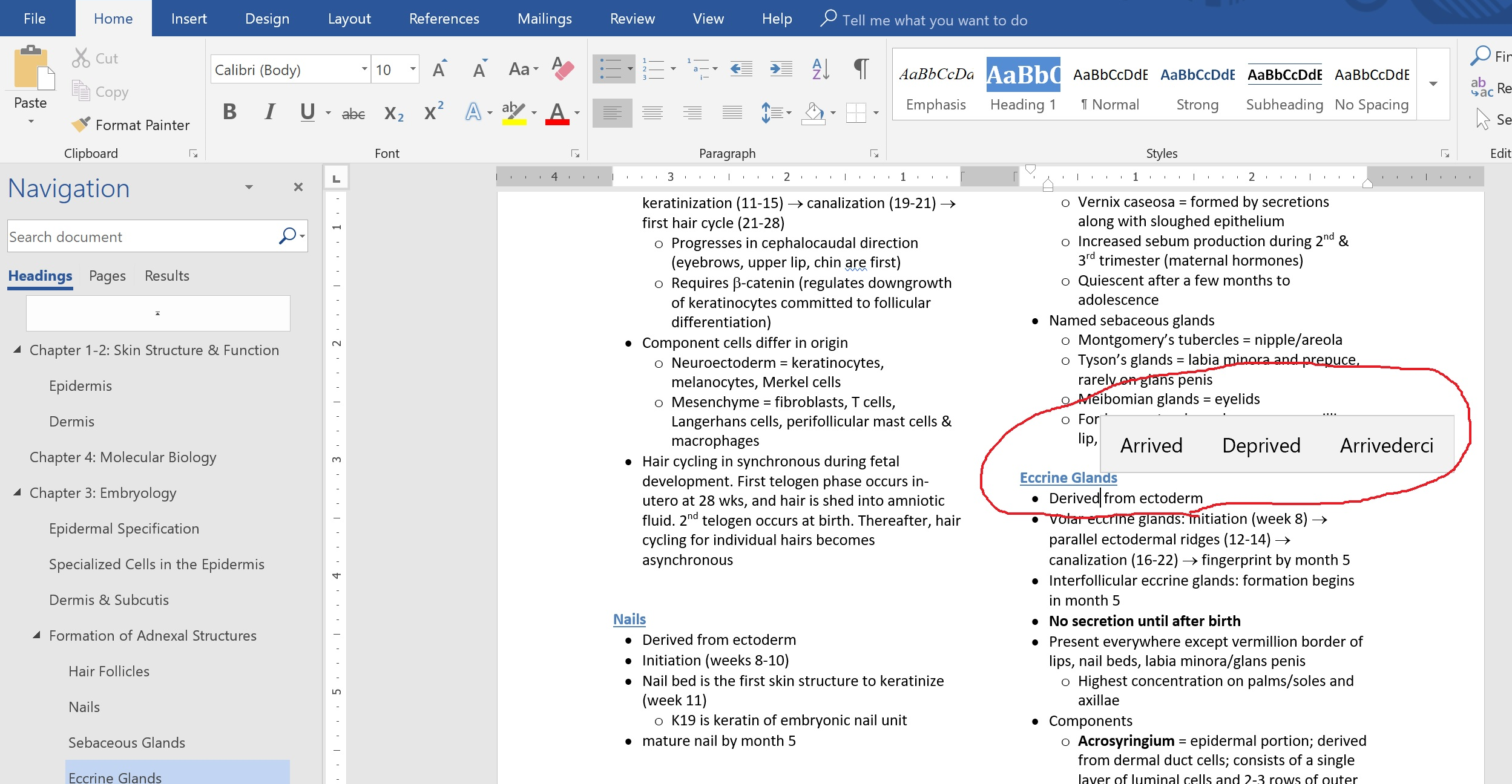1512x784 pixels.
Task: Click the Eccrine Glands link
Action: 1067,477
